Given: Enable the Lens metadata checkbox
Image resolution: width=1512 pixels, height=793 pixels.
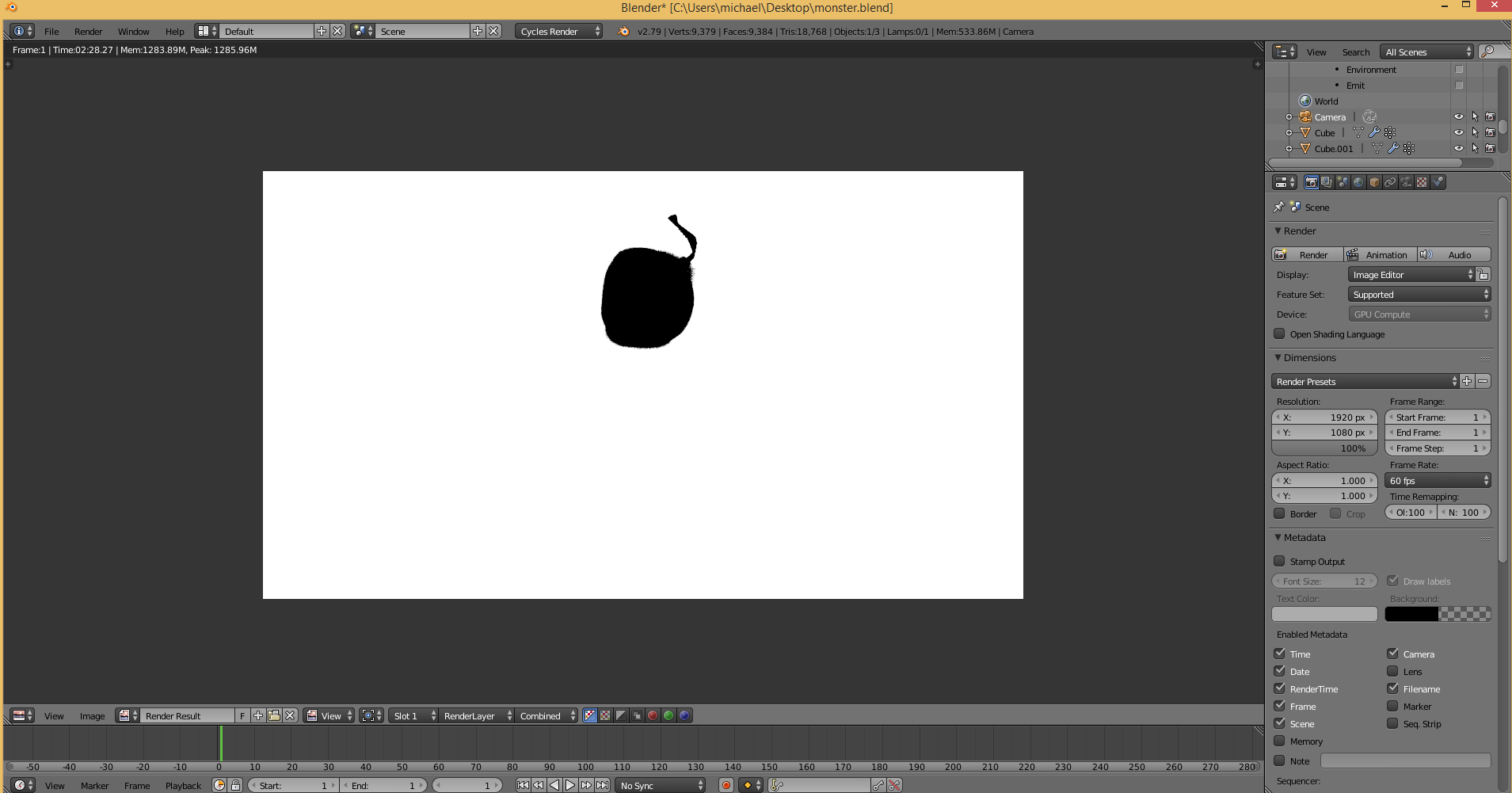Looking at the screenshot, I should click(1392, 671).
